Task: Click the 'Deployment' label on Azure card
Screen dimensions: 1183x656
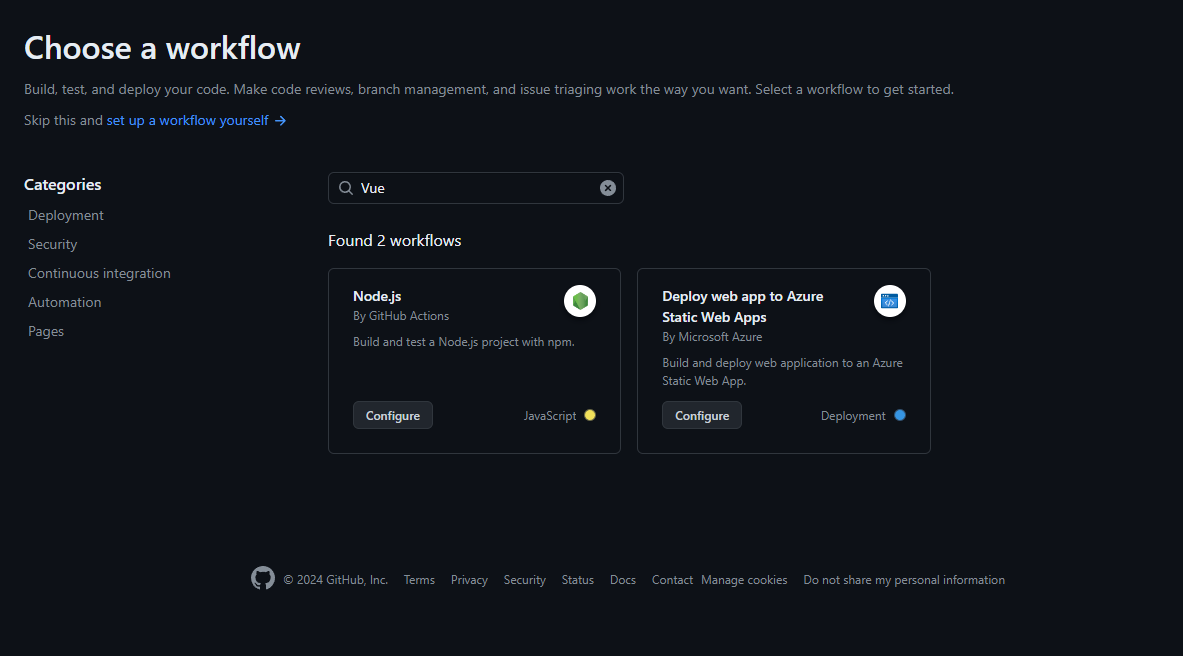Action: [853, 416]
